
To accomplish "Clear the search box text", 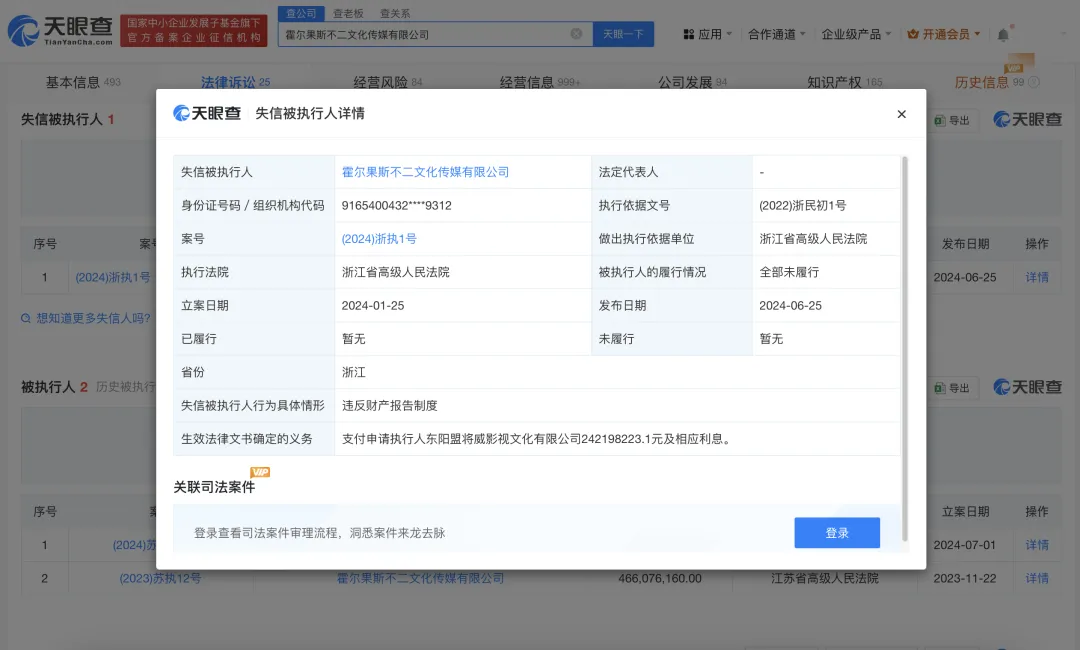I will (577, 34).
